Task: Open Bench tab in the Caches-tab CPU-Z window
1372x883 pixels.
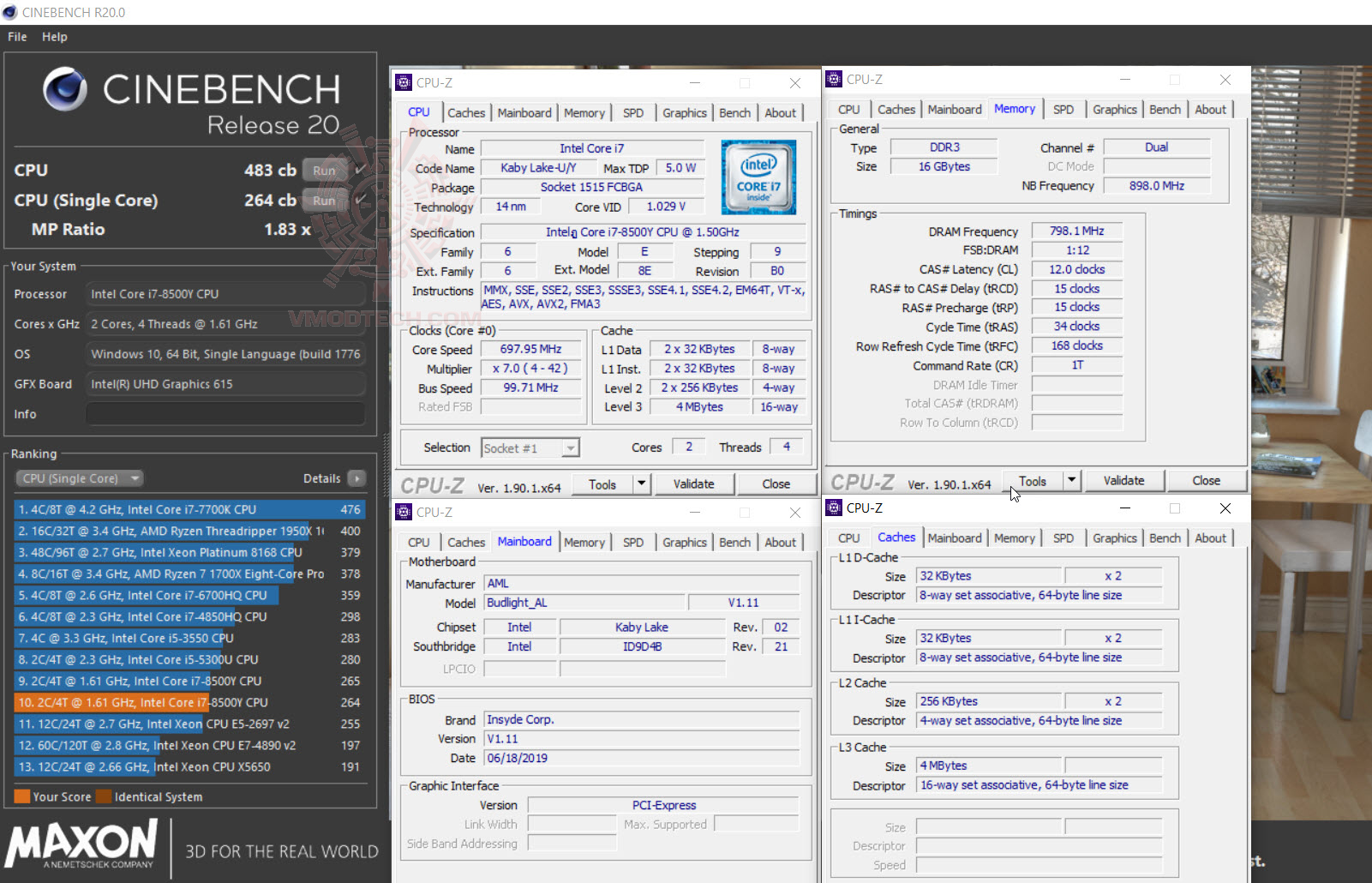Action: [1165, 538]
